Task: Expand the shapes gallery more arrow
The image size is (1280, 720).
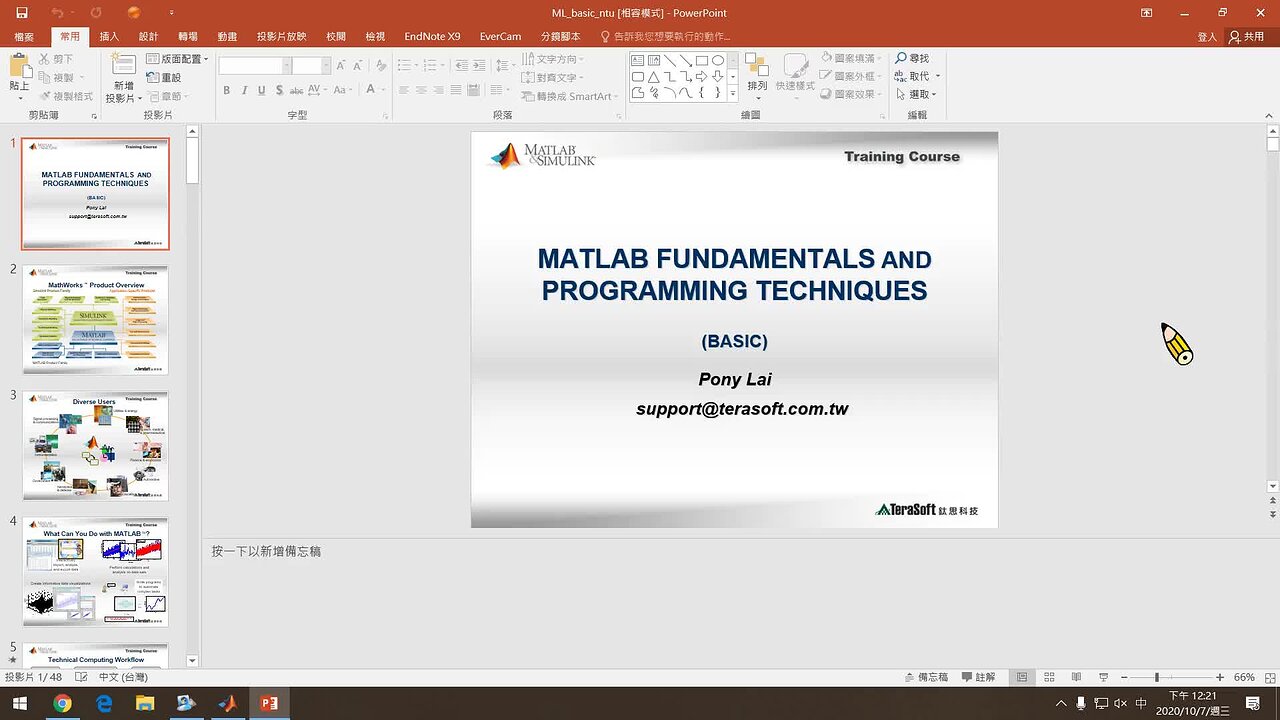Action: click(x=733, y=94)
